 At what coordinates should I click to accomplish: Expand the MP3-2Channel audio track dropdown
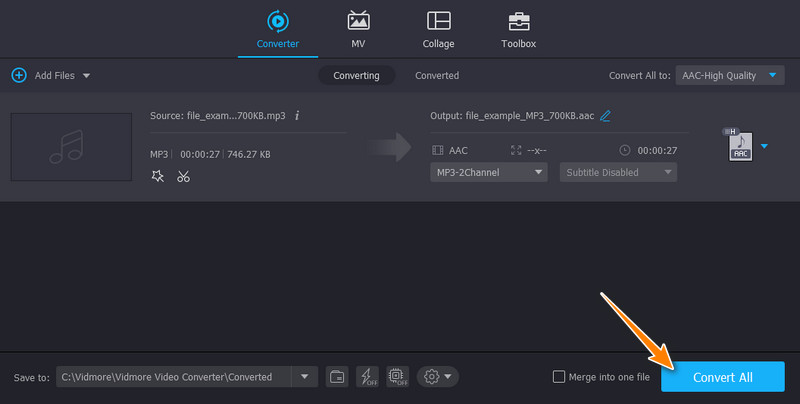point(489,172)
